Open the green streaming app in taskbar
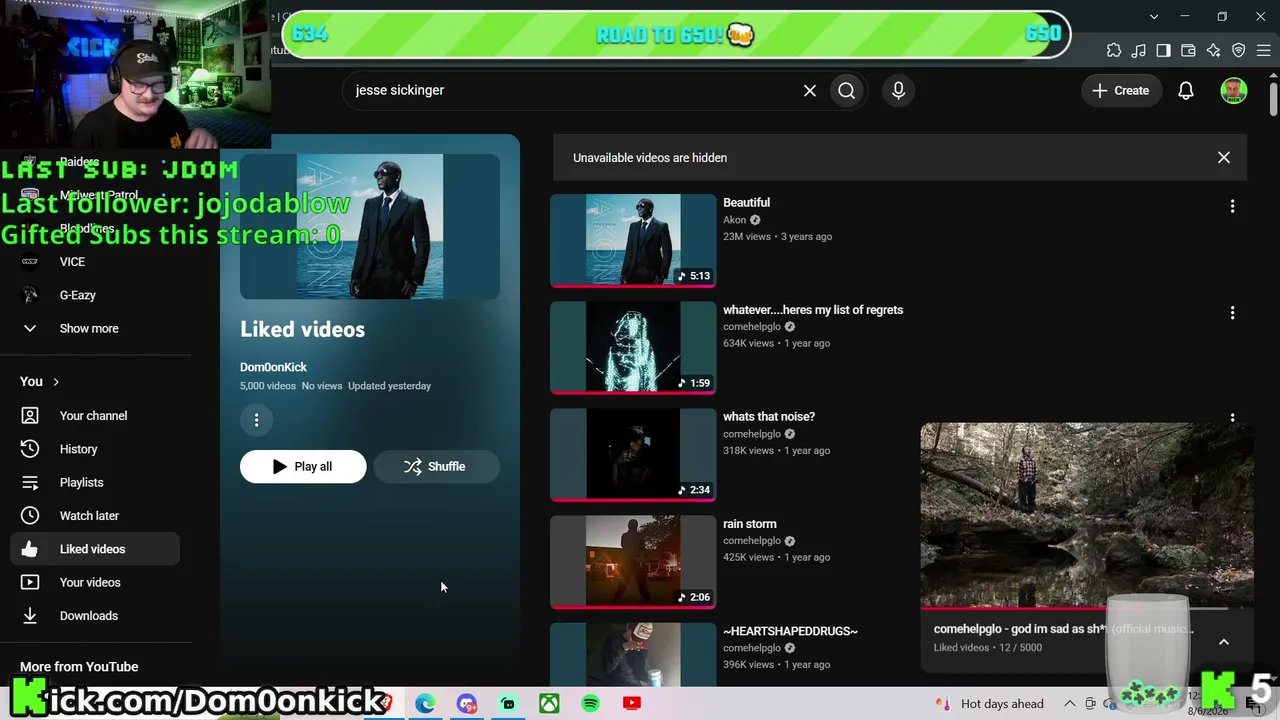1280x720 pixels. [x=508, y=704]
